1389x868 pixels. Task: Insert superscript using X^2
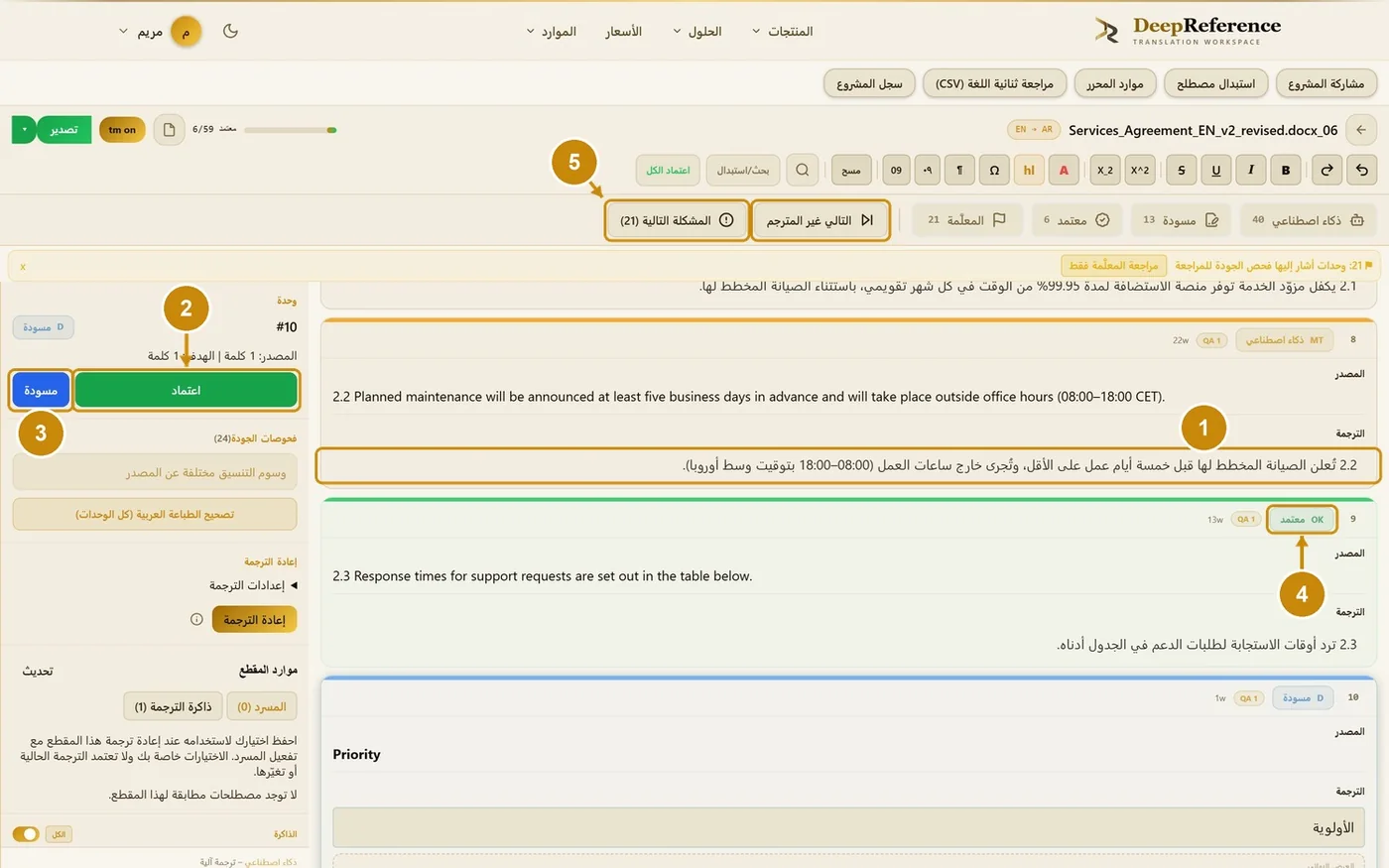click(x=1140, y=170)
